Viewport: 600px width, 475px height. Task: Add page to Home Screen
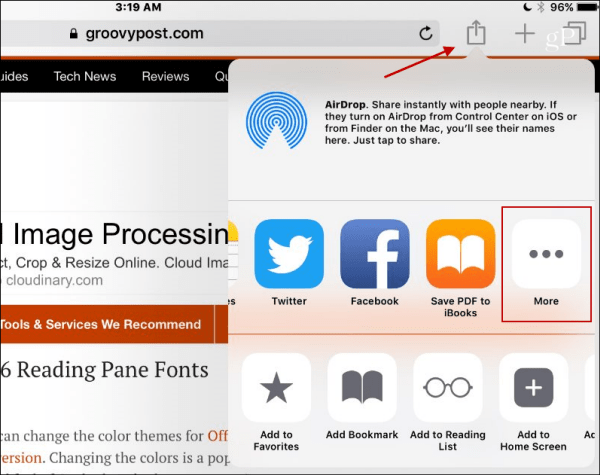pyautogui.click(x=533, y=387)
